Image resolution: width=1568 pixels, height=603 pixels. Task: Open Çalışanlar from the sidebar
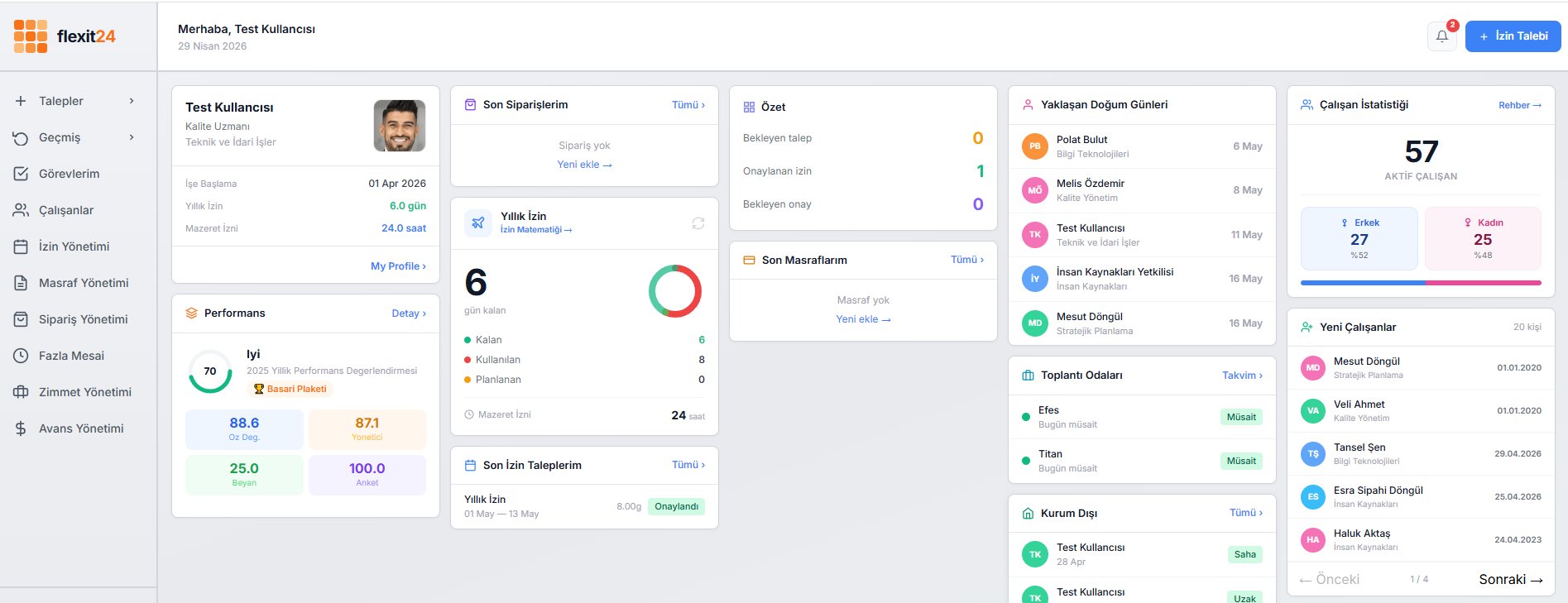tap(66, 210)
